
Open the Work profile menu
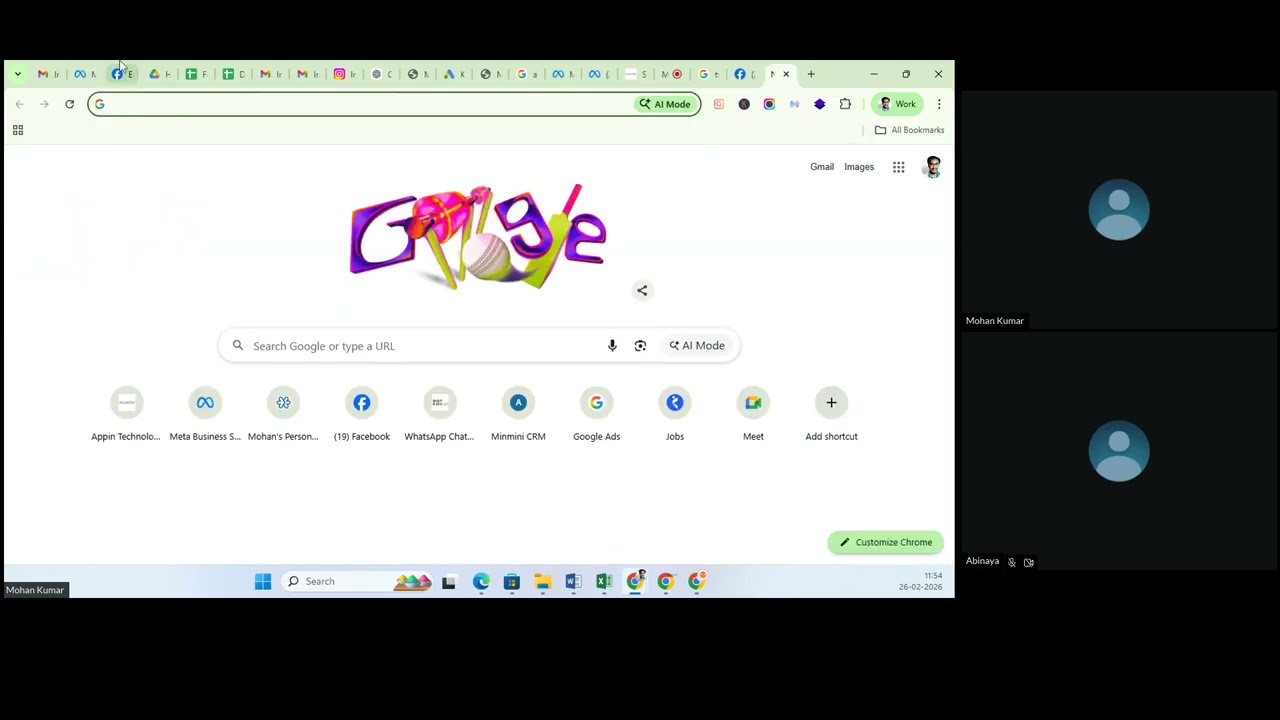pyautogui.click(x=897, y=104)
